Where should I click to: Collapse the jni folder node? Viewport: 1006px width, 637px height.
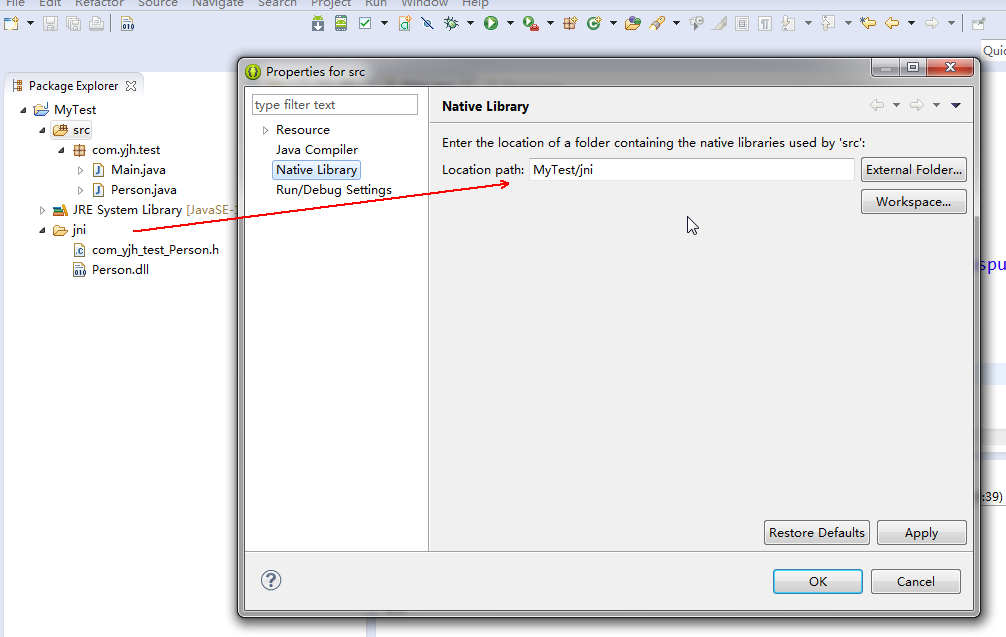[x=42, y=230]
